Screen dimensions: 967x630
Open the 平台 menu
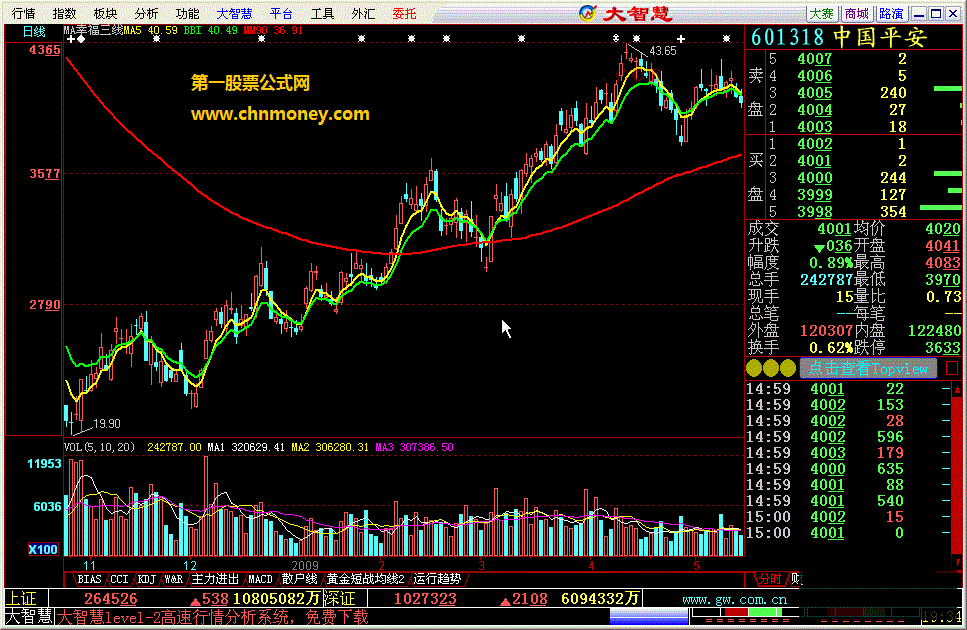[281, 13]
